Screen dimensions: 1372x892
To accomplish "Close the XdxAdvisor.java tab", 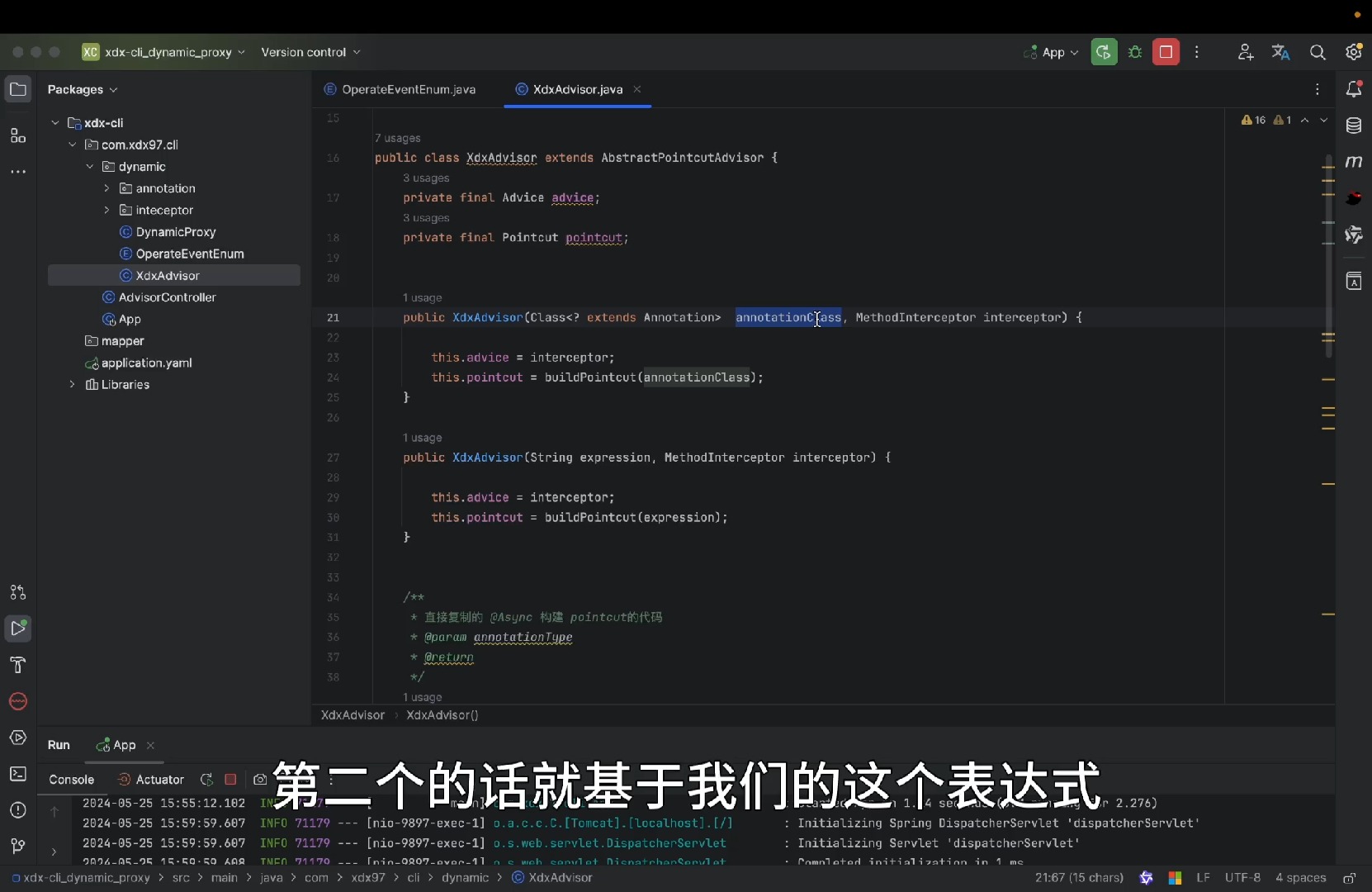I will point(637,89).
